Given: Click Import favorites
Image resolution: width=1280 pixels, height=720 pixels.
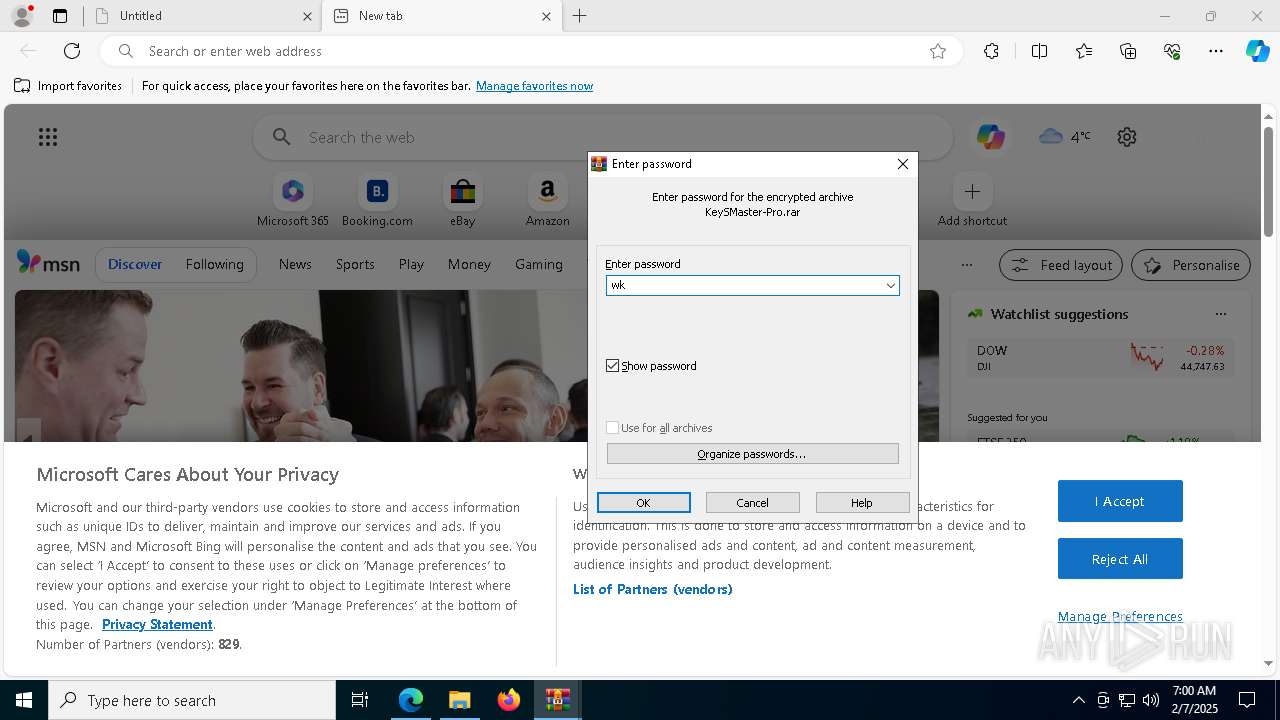Looking at the screenshot, I should tap(68, 86).
